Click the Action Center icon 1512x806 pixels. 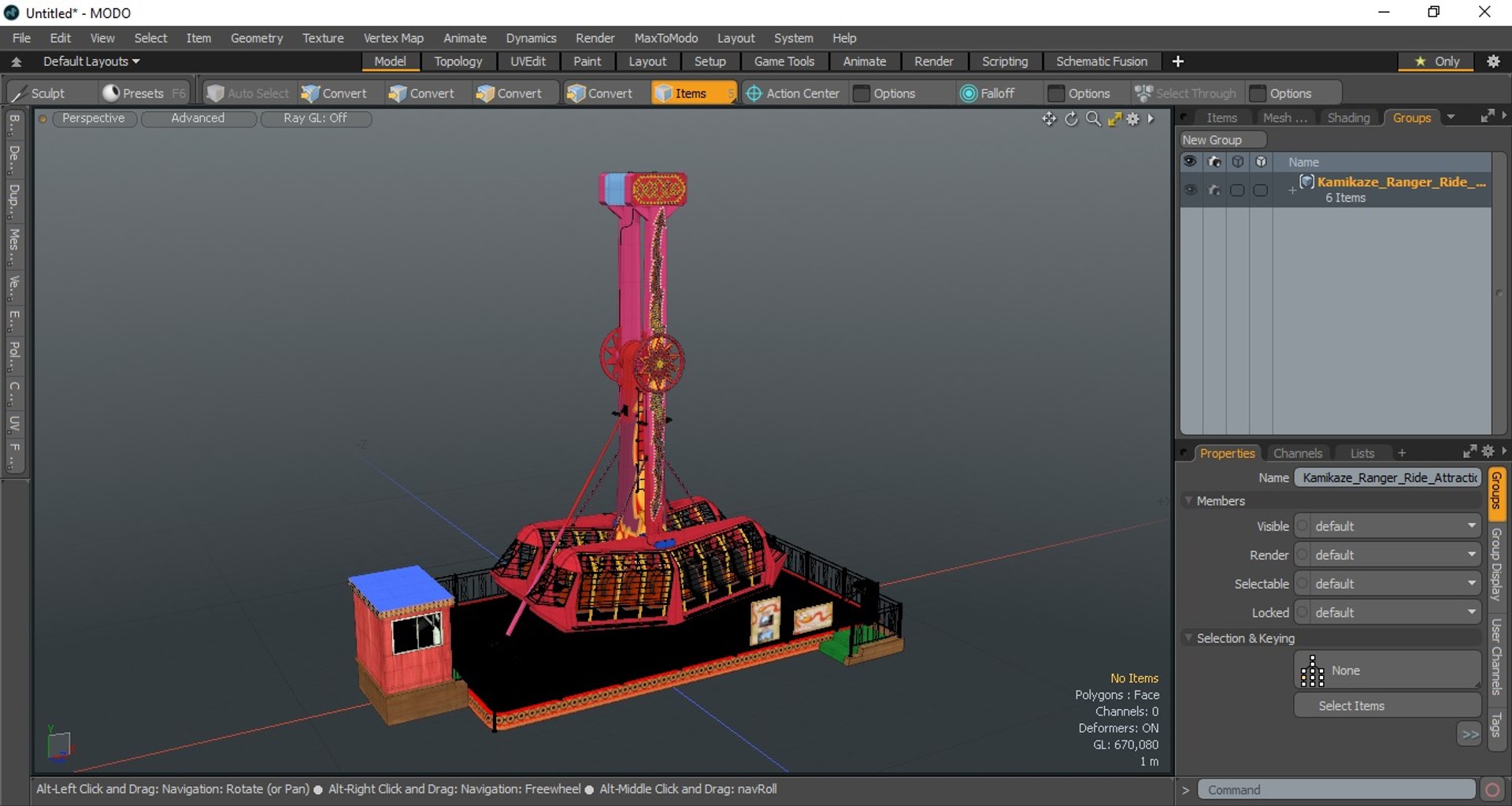coord(754,93)
